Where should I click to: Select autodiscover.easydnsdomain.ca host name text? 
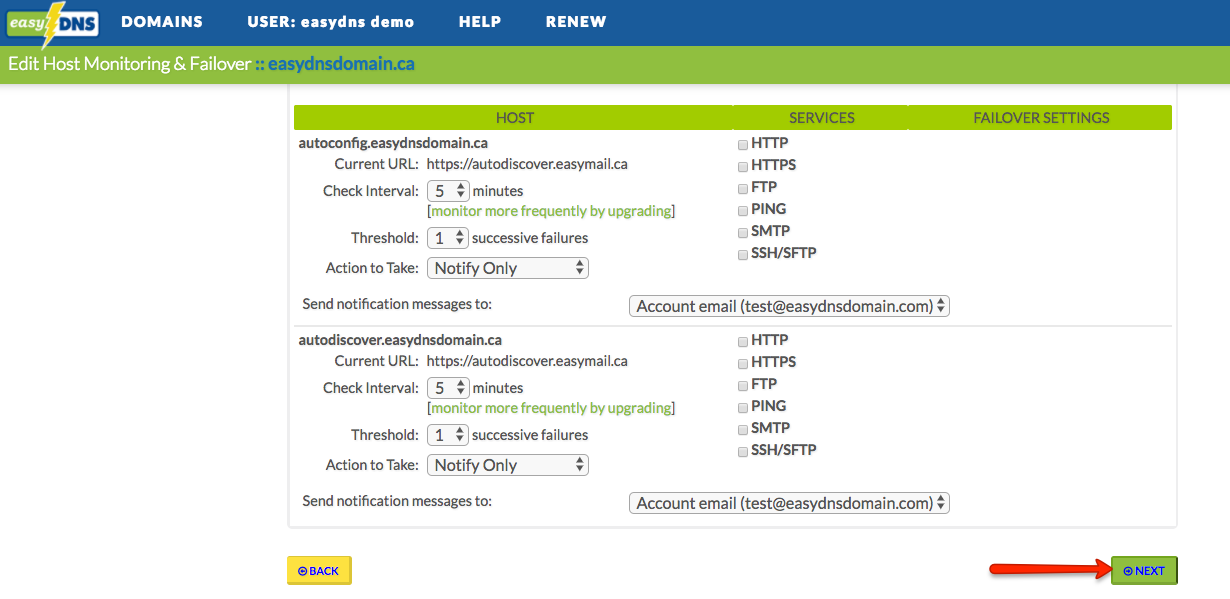[400, 340]
